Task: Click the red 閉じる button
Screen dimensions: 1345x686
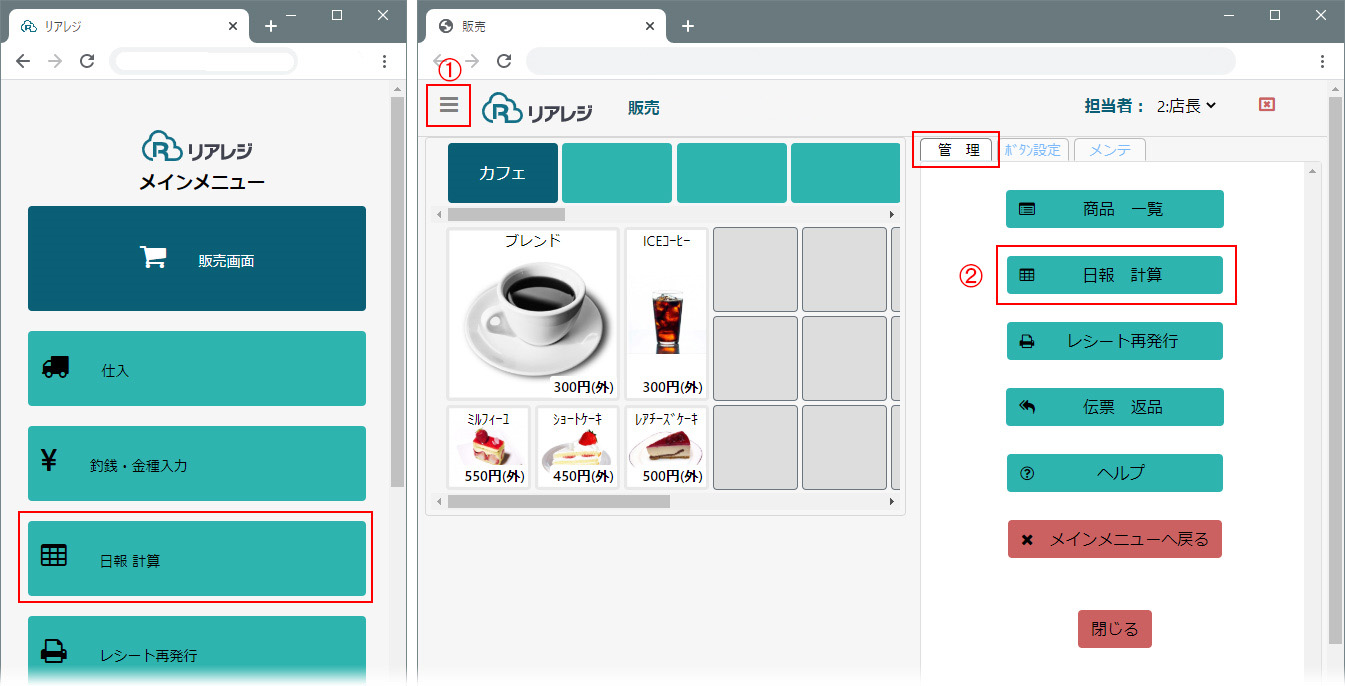Action: (1115, 630)
